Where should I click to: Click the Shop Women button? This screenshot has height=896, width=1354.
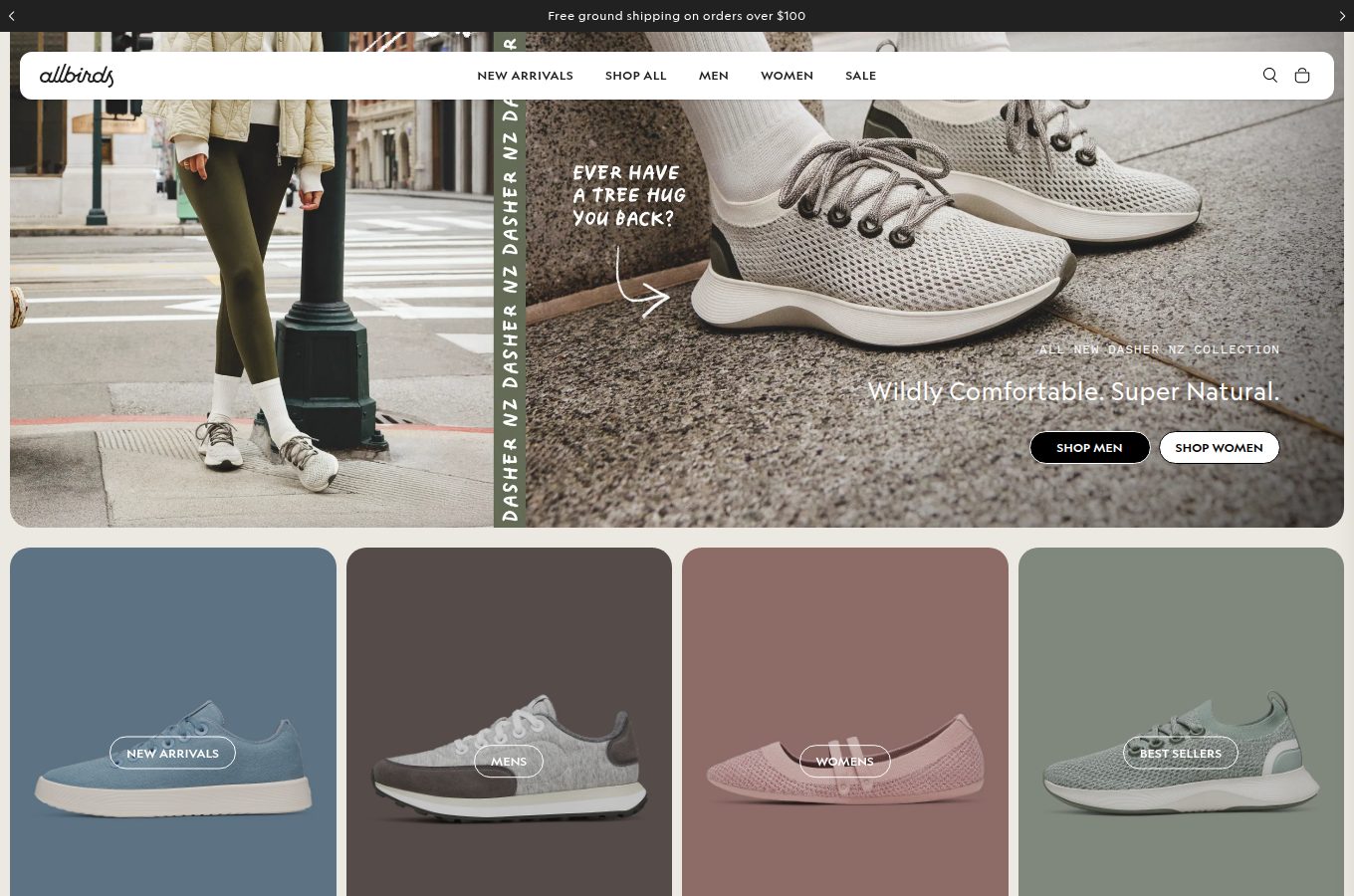pyautogui.click(x=1219, y=447)
